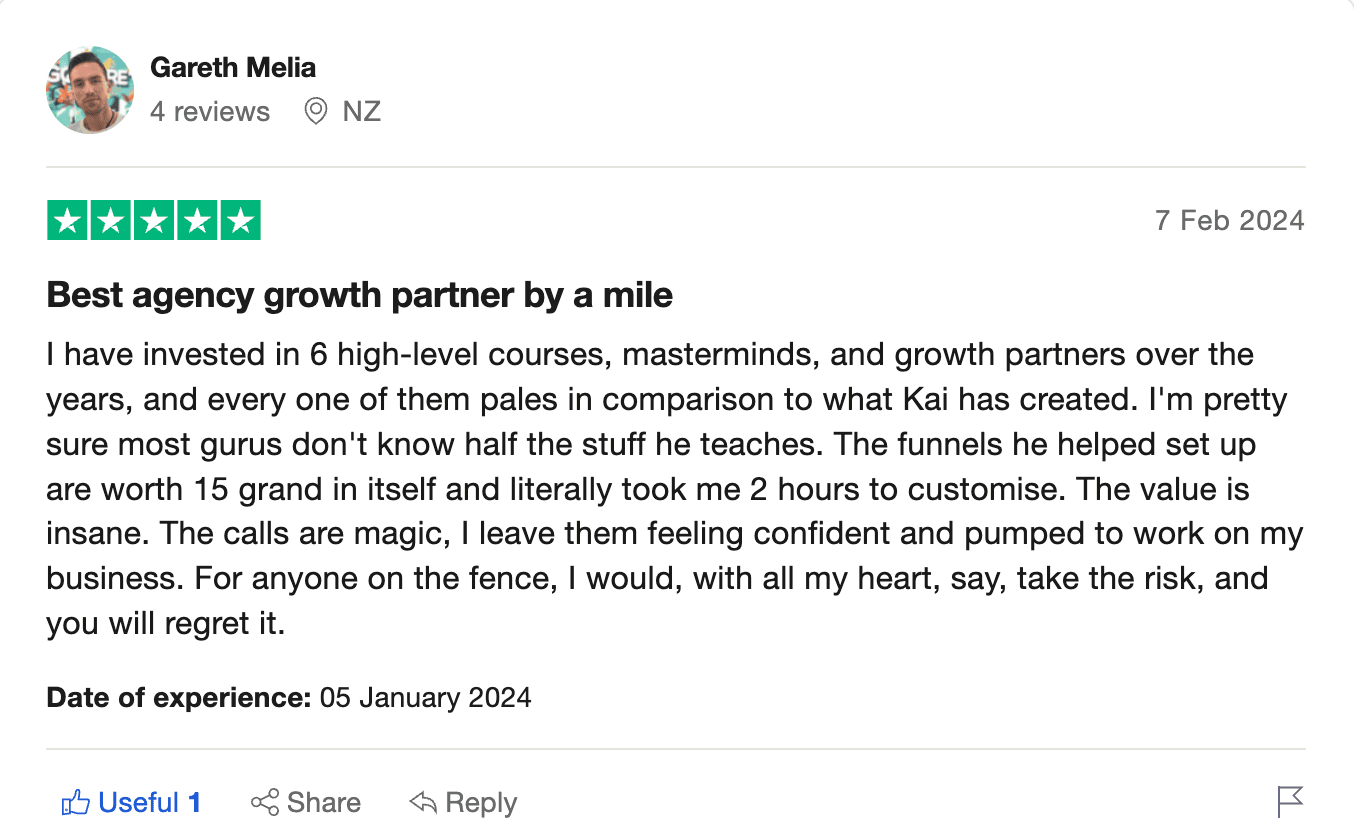Click the fifth green rating star
Image resolution: width=1354 pixels, height=830 pixels.
[240, 221]
